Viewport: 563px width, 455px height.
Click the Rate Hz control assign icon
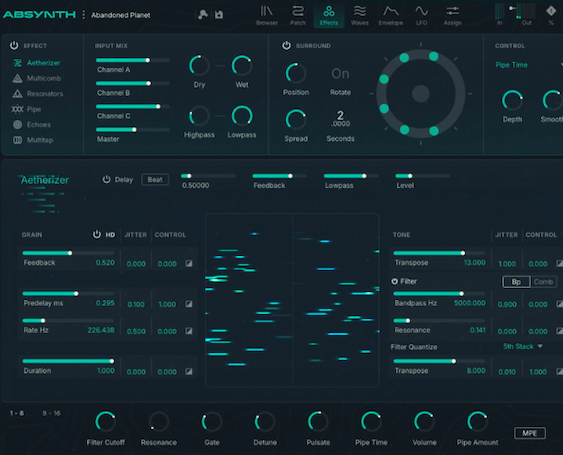coord(189,331)
